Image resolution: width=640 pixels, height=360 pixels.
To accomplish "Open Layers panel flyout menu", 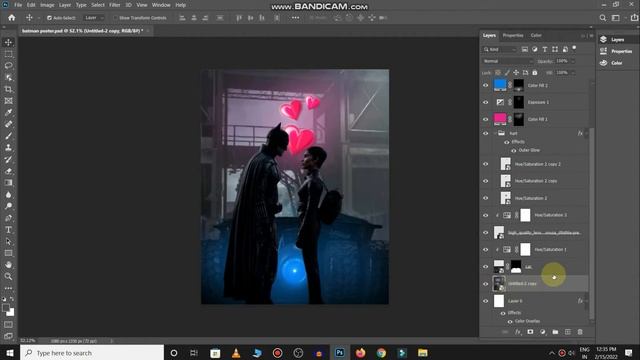I will pos(591,36).
